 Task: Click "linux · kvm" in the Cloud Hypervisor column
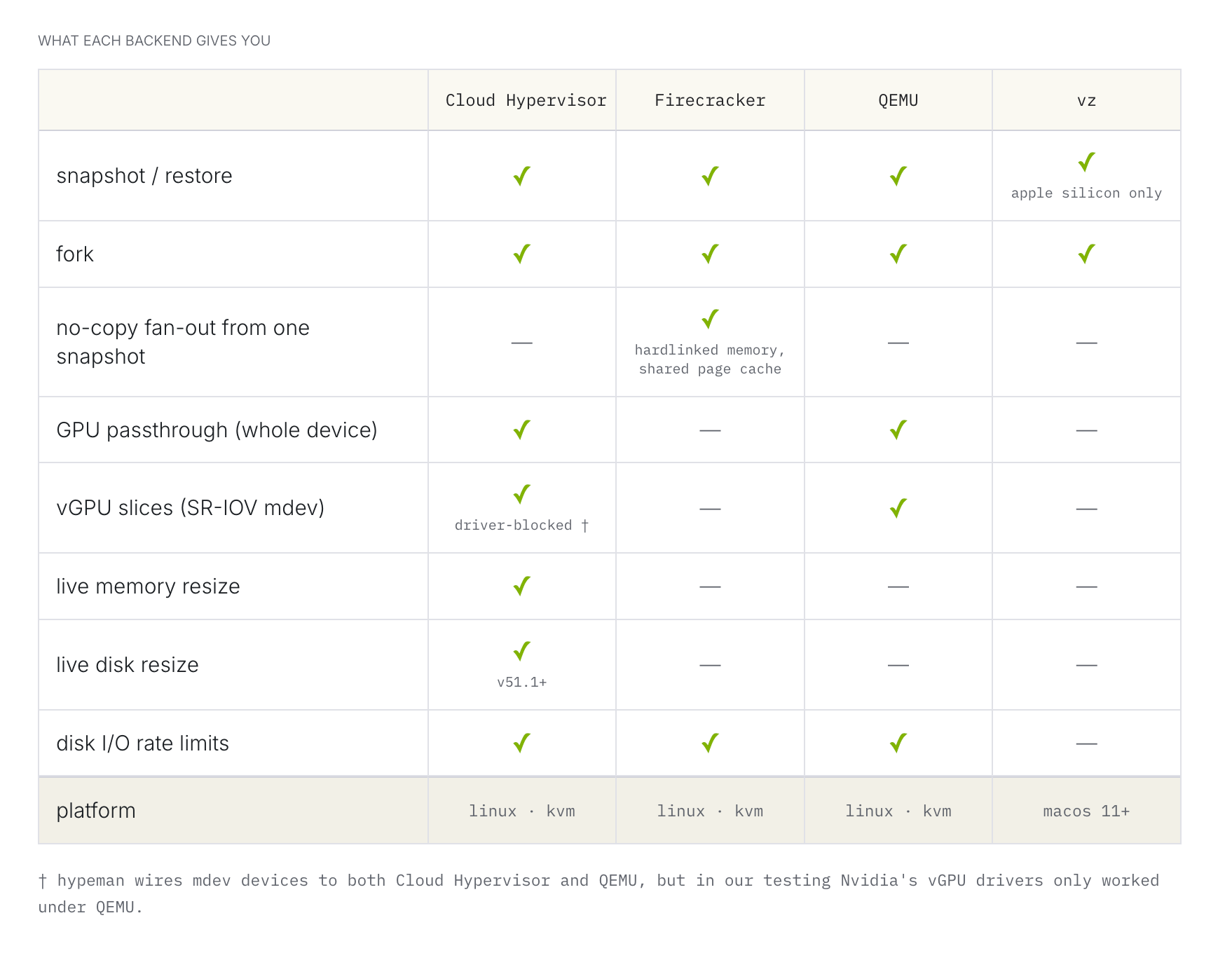pyautogui.click(x=522, y=811)
